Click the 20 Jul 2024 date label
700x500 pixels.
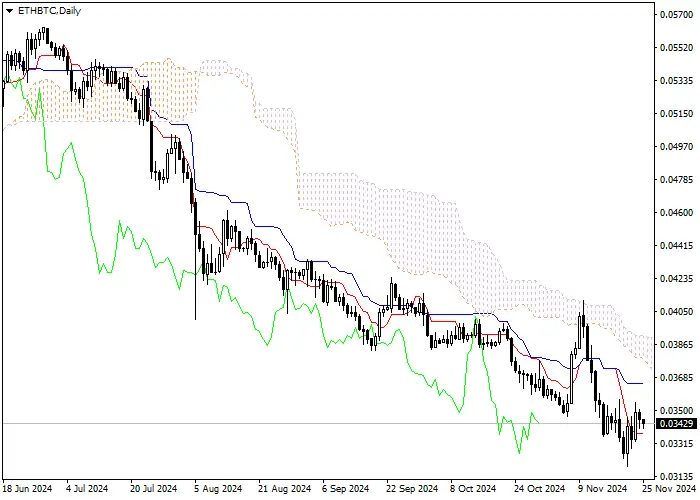click(154, 489)
